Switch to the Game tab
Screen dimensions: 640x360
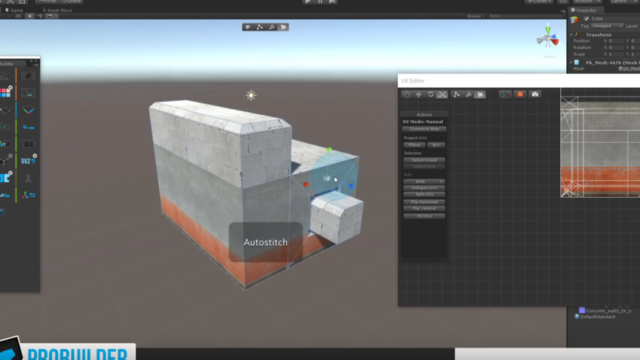pyautogui.click(x=14, y=10)
